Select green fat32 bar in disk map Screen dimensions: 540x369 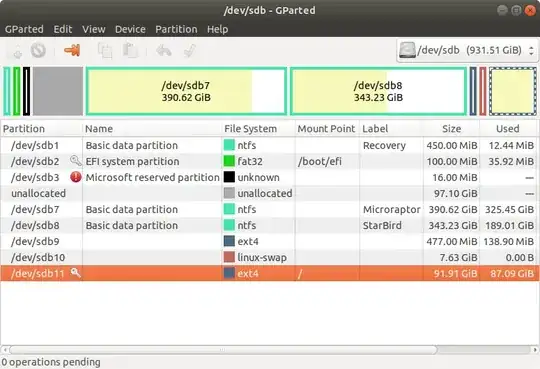pyautogui.click(x=17, y=91)
